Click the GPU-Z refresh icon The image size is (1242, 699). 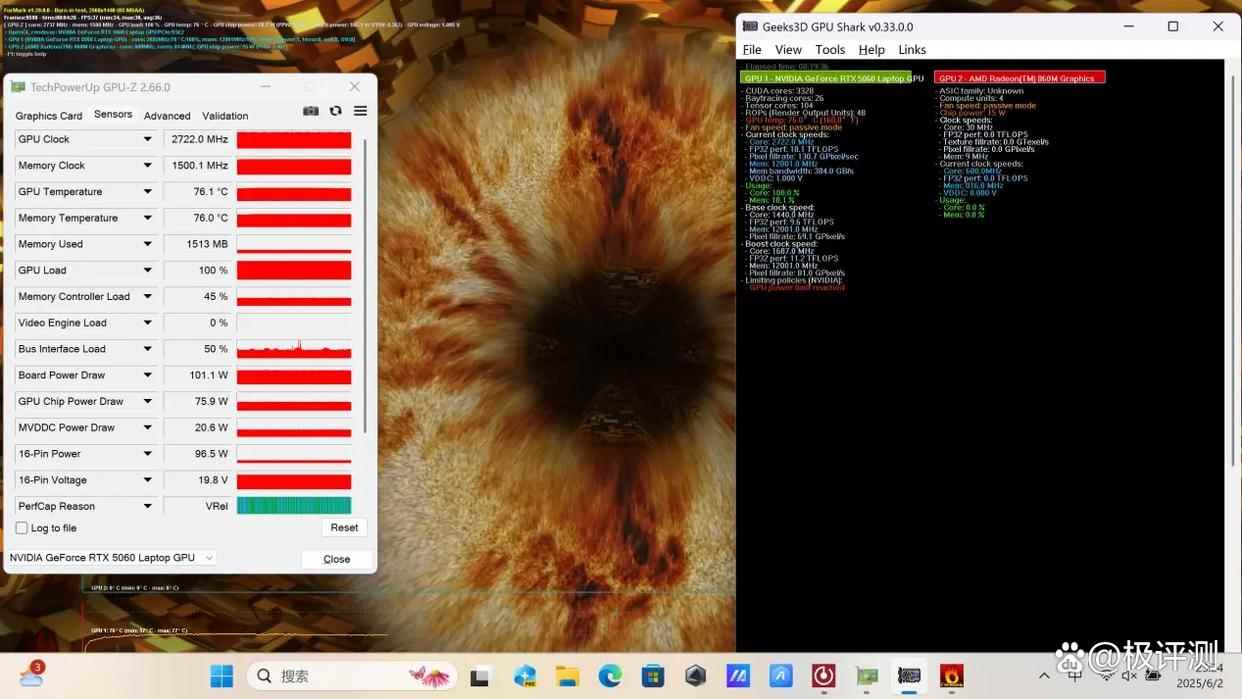(x=336, y=111)
